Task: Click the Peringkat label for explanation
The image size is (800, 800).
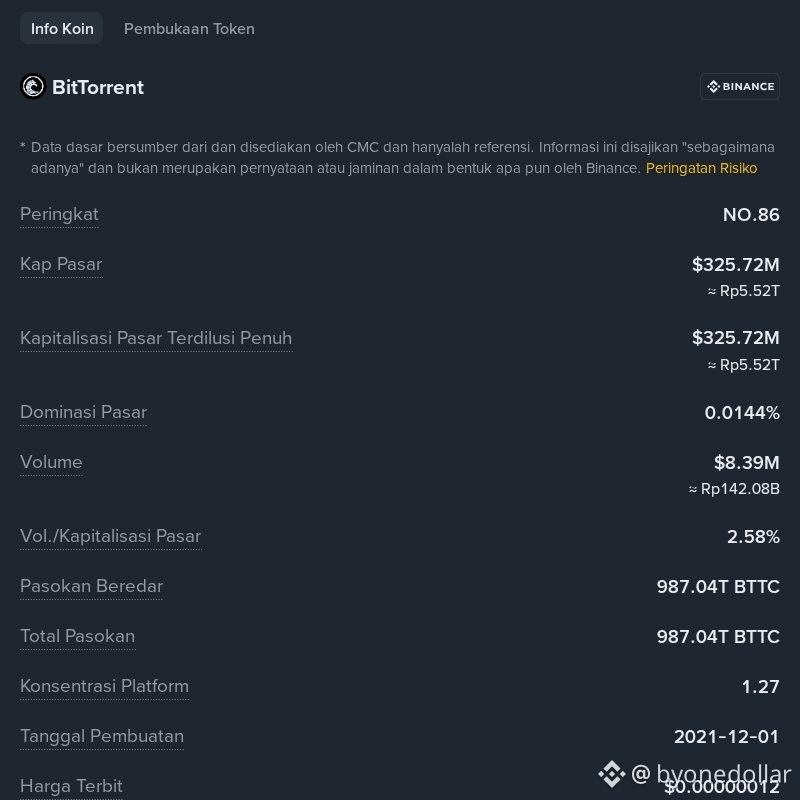Action: point(59,215)
